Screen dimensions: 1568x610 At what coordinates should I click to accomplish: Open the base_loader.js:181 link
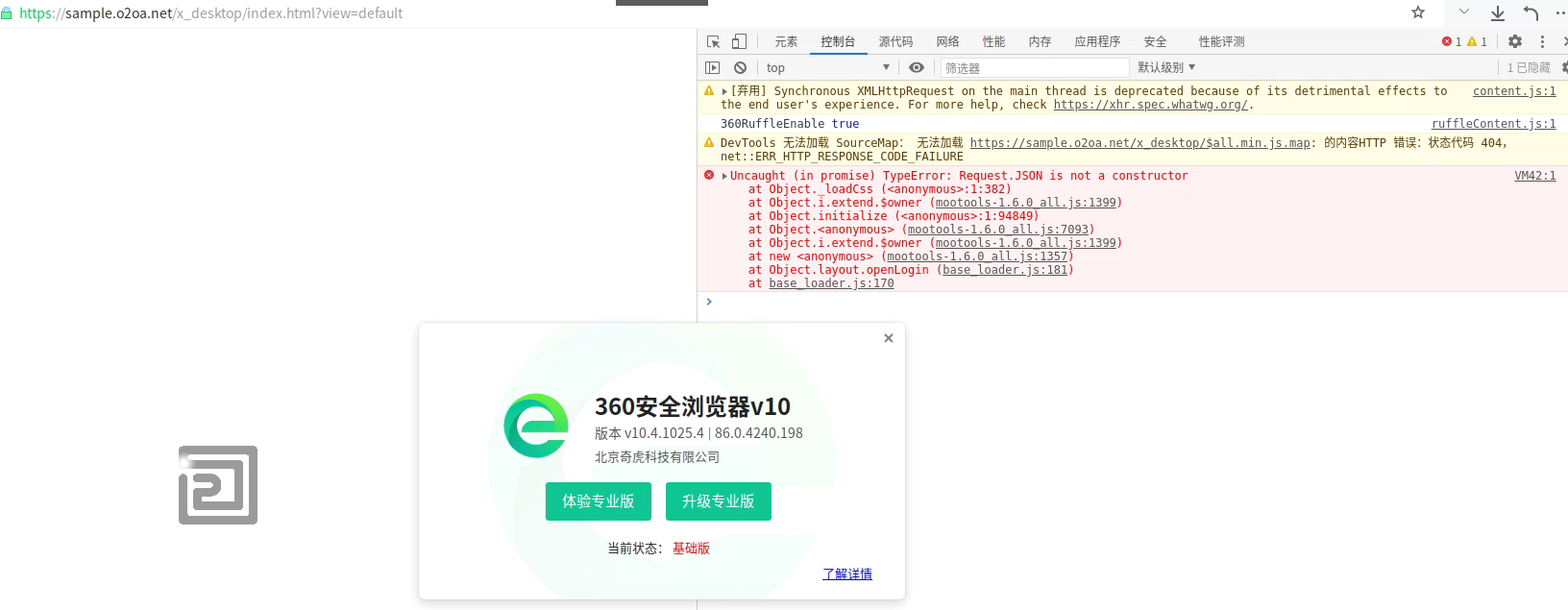(1005, 270)
